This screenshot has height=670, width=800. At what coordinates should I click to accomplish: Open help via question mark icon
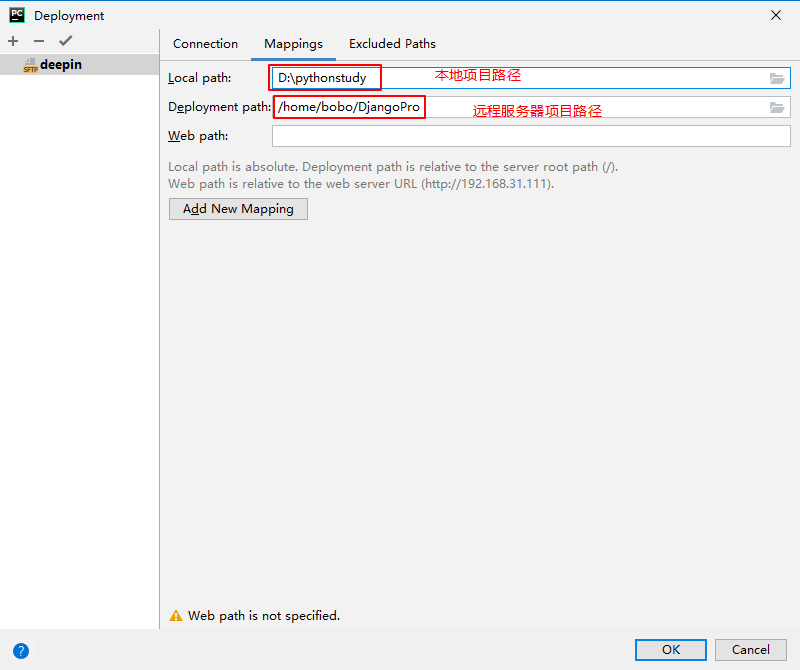tap(21, 651)
